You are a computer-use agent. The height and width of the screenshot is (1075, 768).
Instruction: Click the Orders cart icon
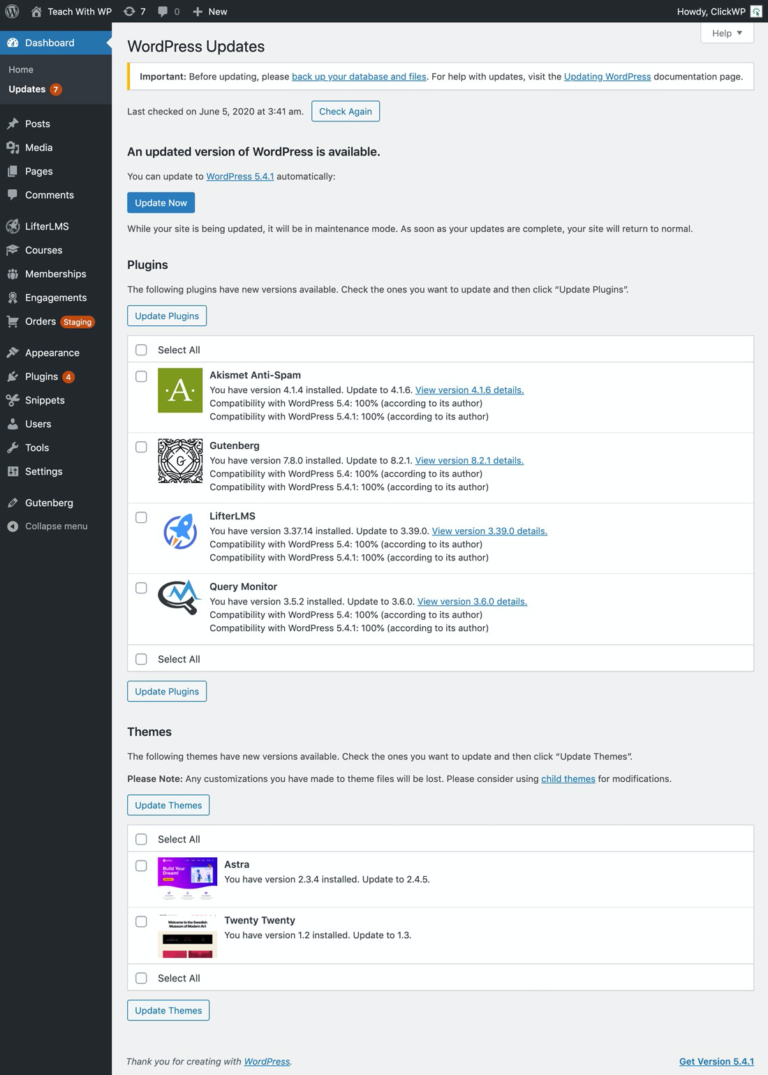click(12, 322)
